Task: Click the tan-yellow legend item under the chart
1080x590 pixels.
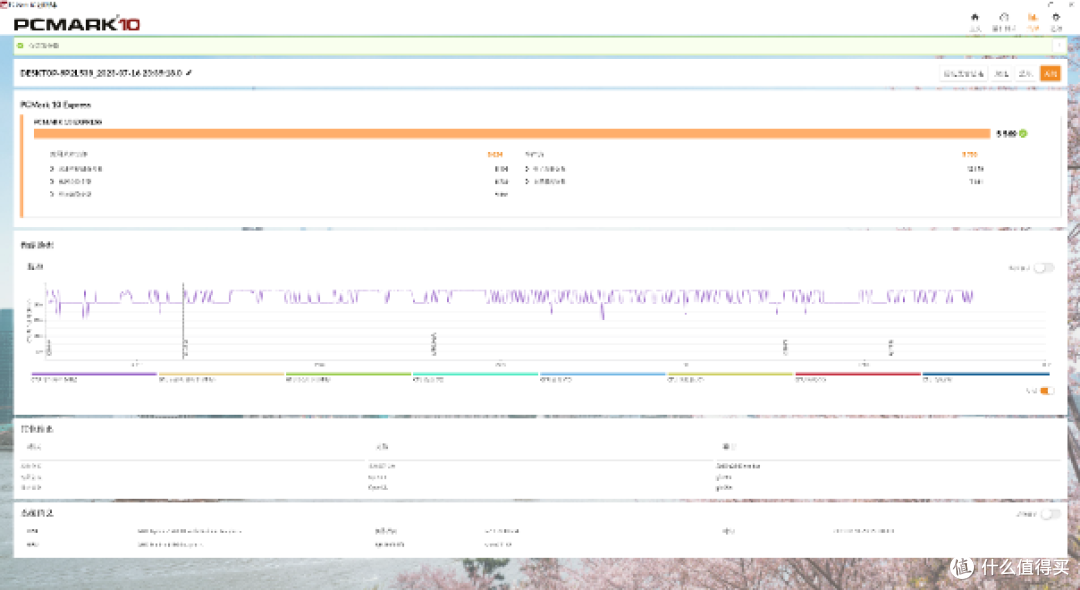Action: (221, 377)
